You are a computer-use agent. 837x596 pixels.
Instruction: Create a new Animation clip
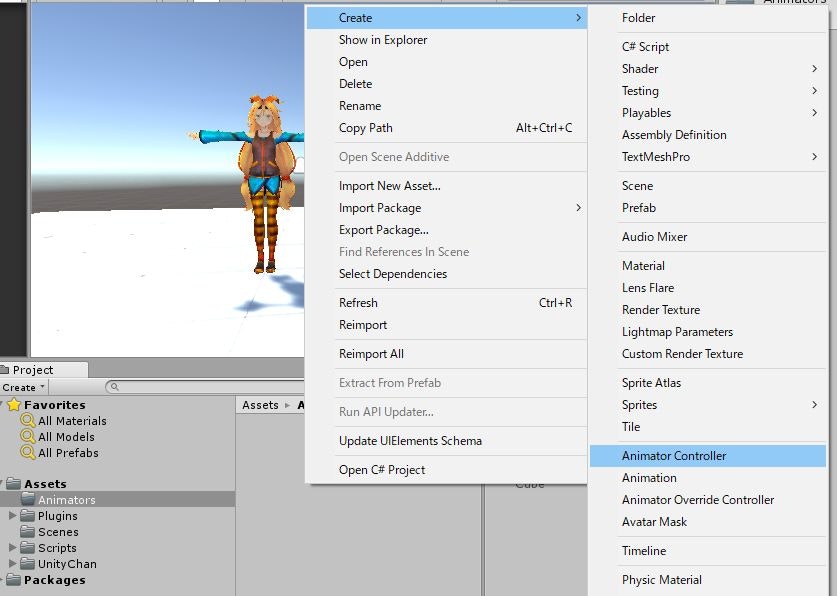point(708,478)
